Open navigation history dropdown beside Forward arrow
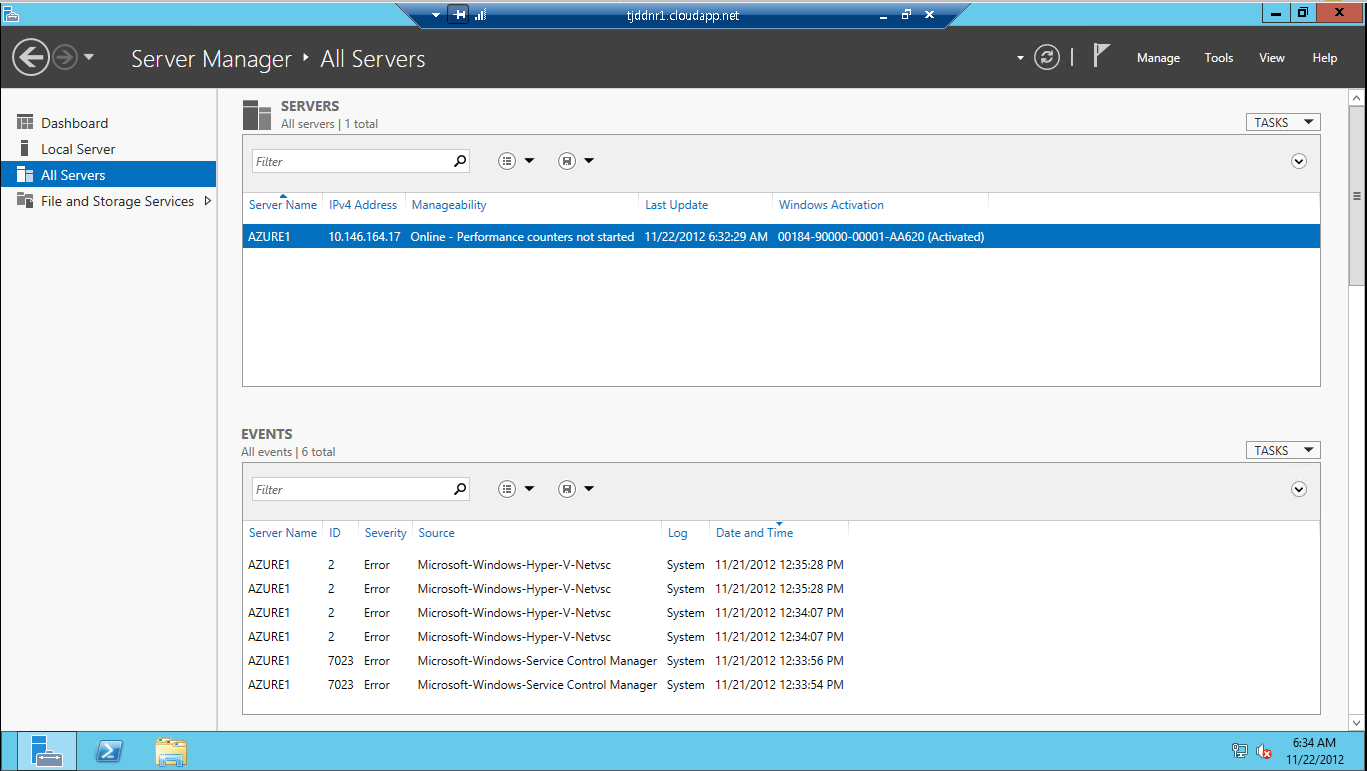The width and height of the screenshot is (1367, 771). click(x=89, y=57)
